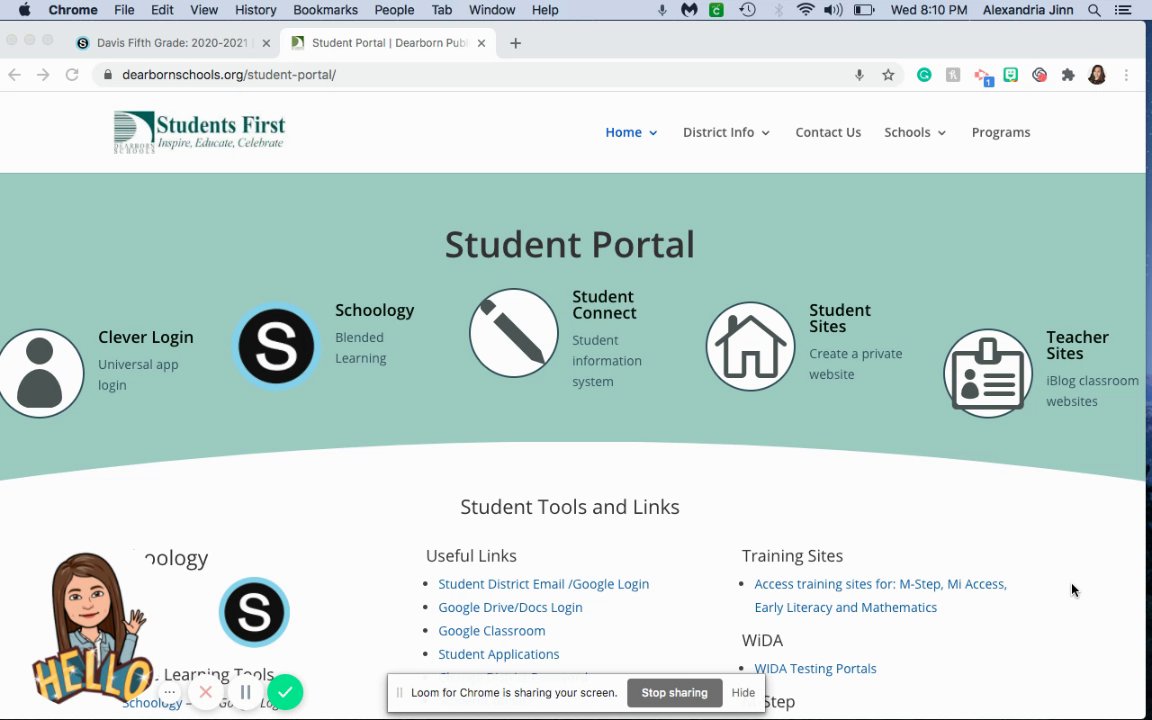Open the M-Step training sites link
The width and height of the screenshot is (1152, 720).
[x=880, y=596]
